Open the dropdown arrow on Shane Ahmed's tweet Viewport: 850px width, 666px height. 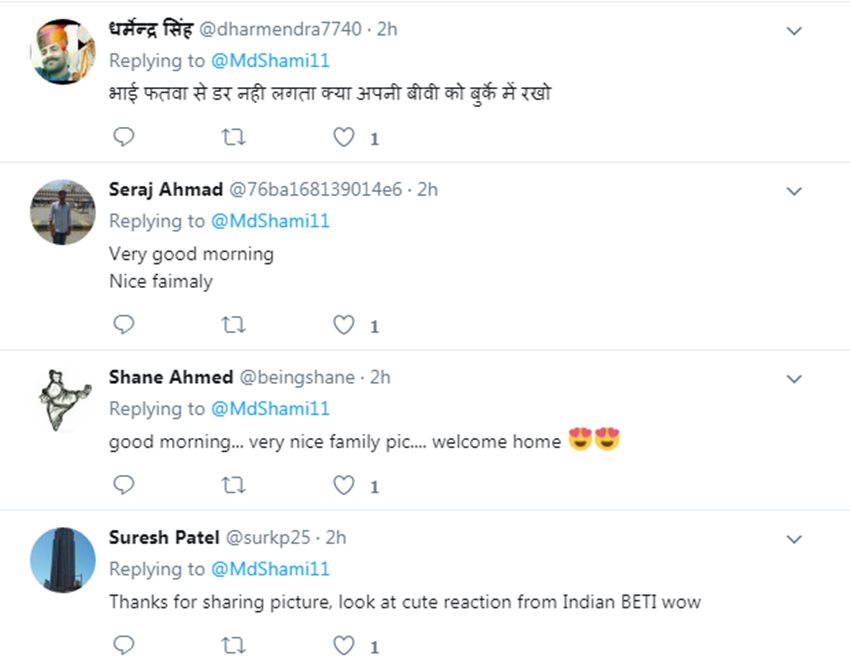[x=794, y=379]
